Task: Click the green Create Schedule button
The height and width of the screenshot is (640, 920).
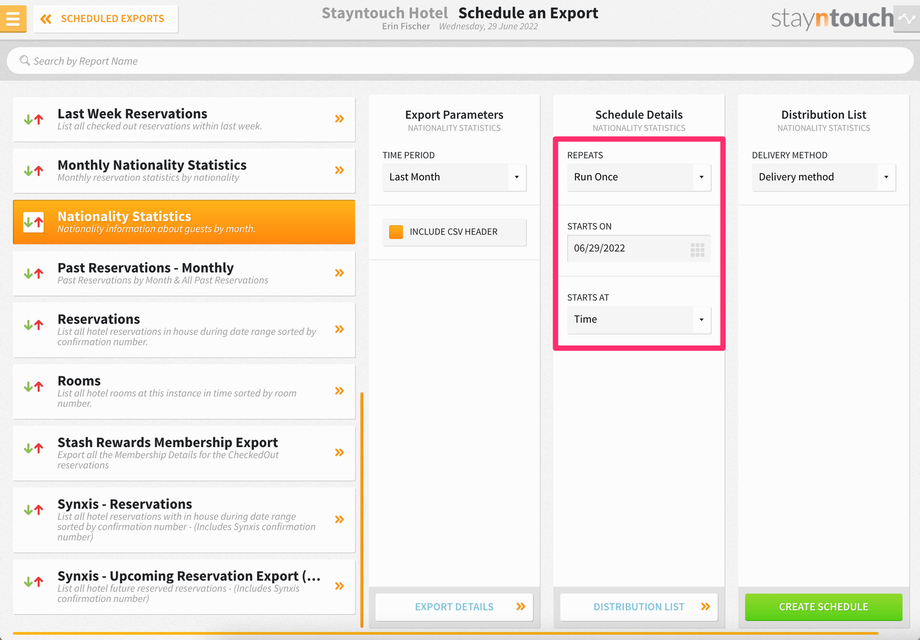Action: 824,607
